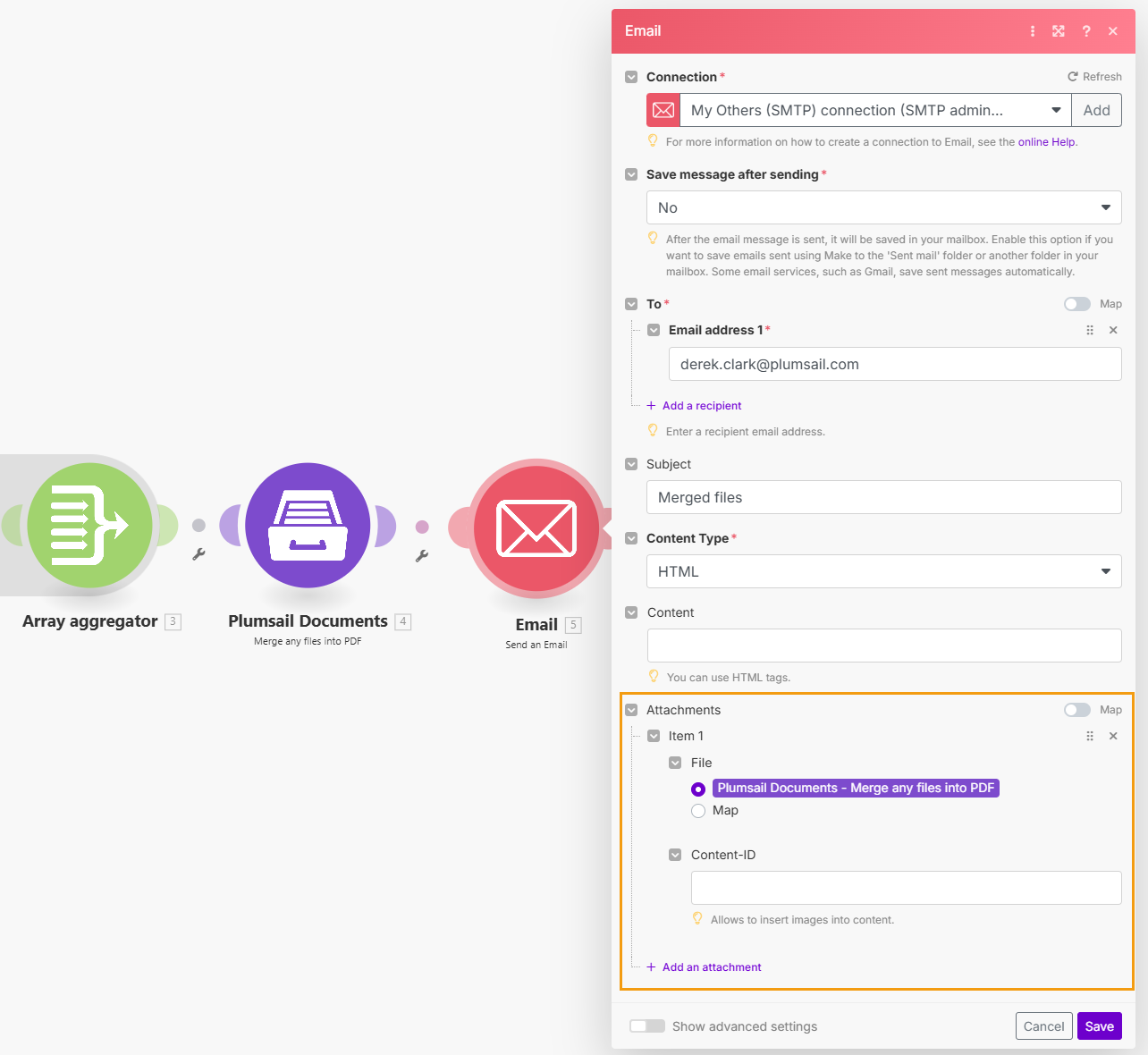The height and width of the screenshot is (1055, 1148).
Task: Collapse Save message after sending section
Action: tap(631, 174)
